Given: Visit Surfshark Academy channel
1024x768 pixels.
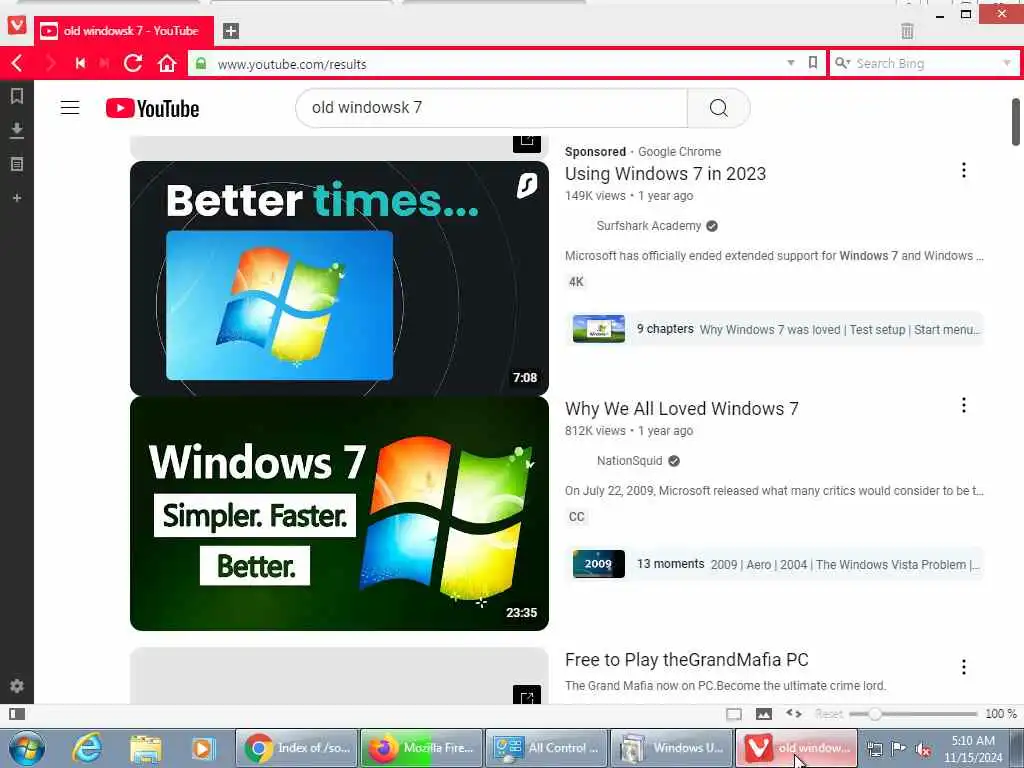Looking at the screenshot, I should 648,226.
